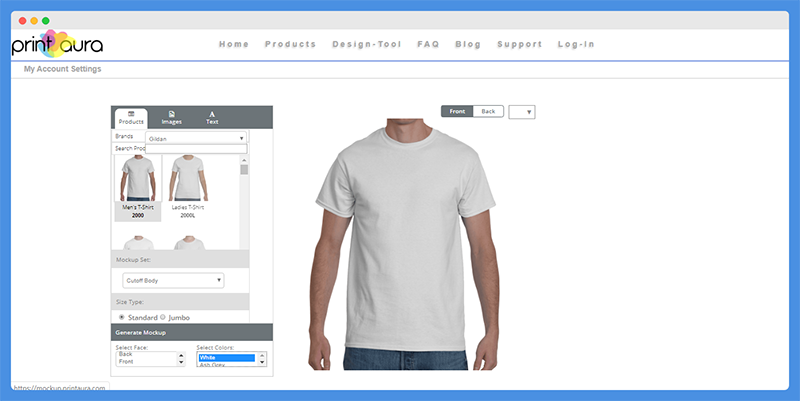Open the Mockup Set dropdown (Cutoff Body)

click(x=173, y=280)
